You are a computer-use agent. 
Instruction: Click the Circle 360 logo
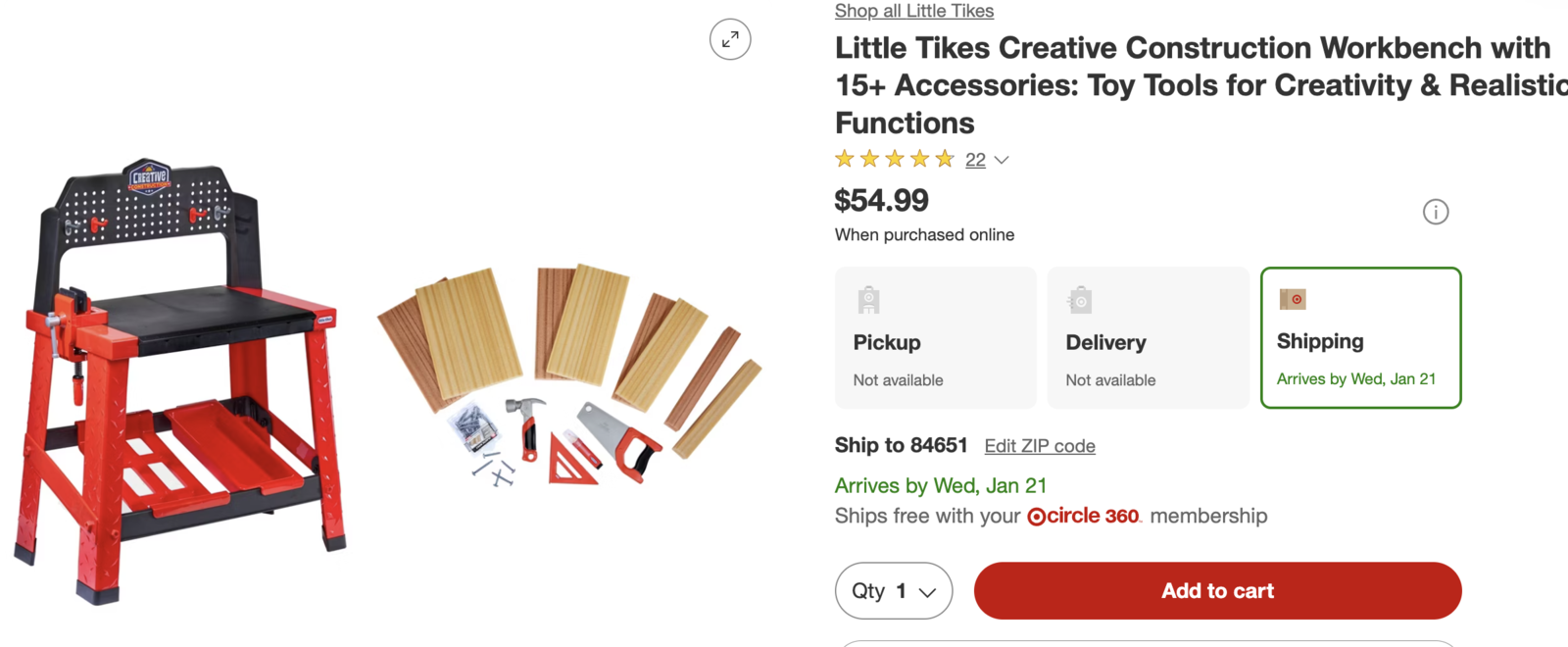pos(1083,517)
